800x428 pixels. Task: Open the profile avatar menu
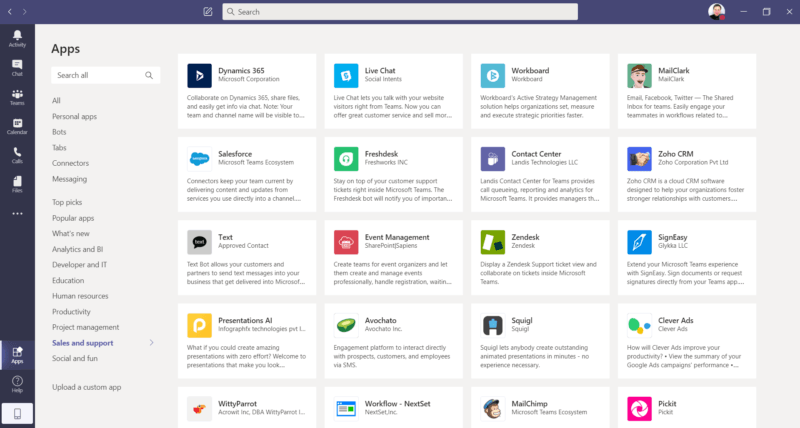pos(716,11)
